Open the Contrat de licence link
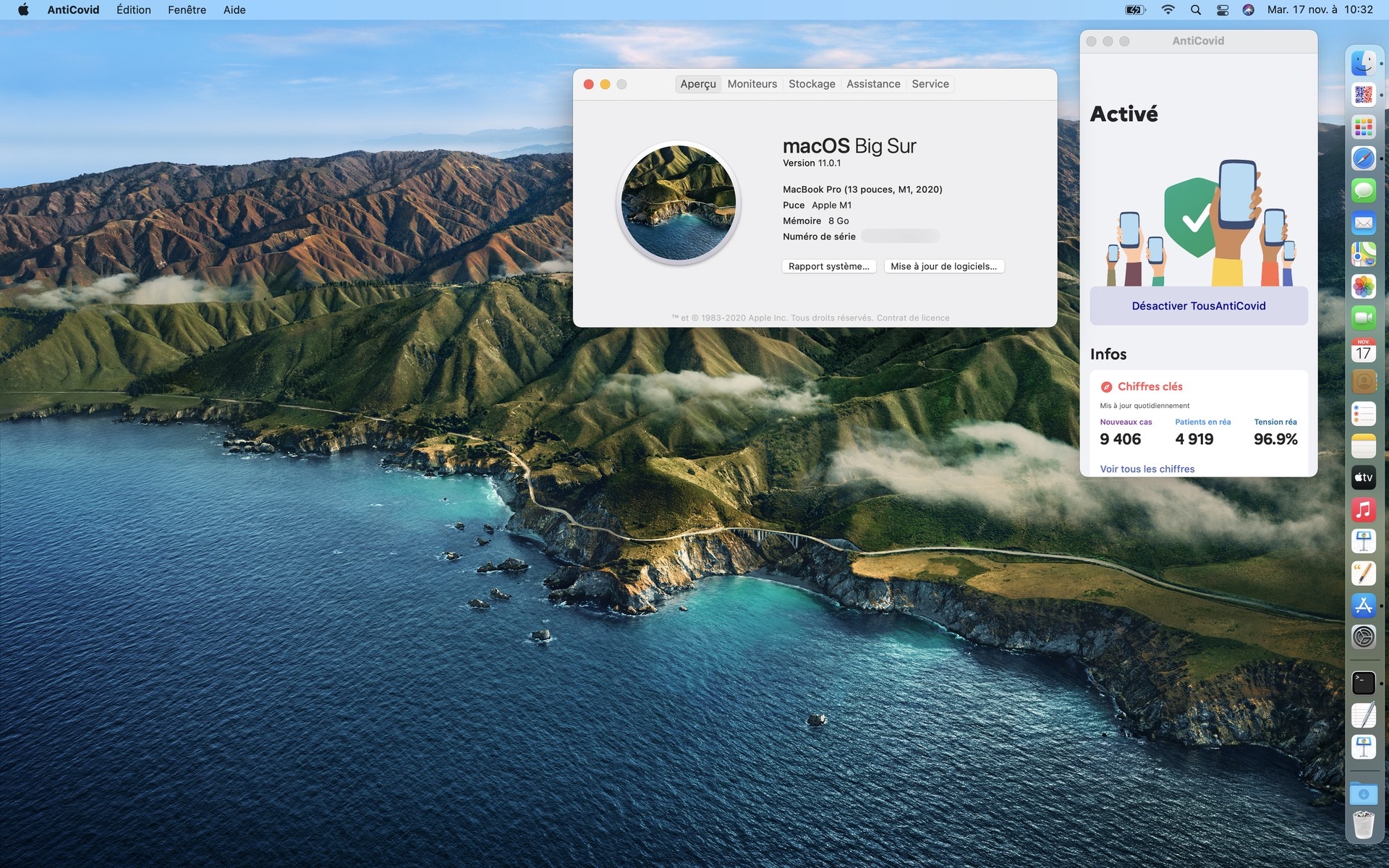The height and width of the screenshot is (868, 1389). coord(913,318)
